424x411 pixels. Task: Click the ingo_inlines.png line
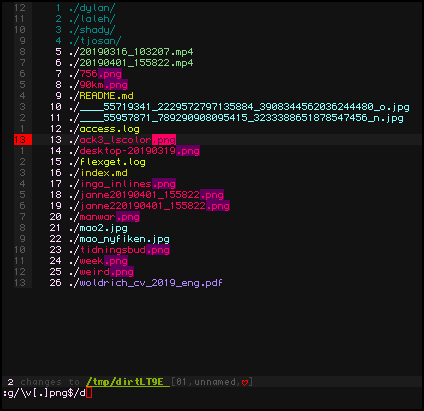122,184
